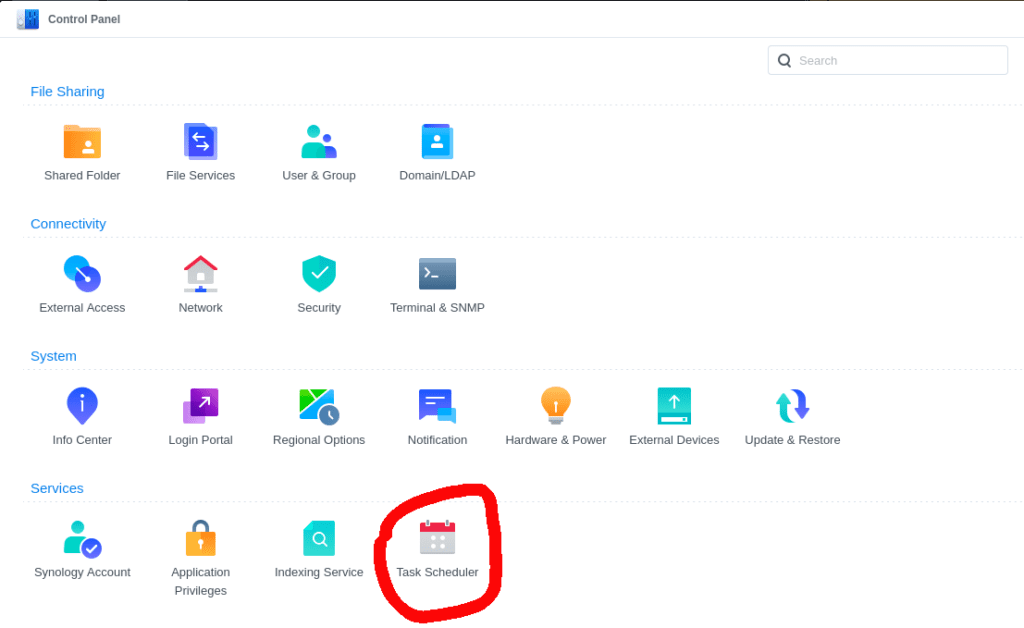Open the User & Group icon
This screenshot has height=628, width=1024.
(319, 142)
